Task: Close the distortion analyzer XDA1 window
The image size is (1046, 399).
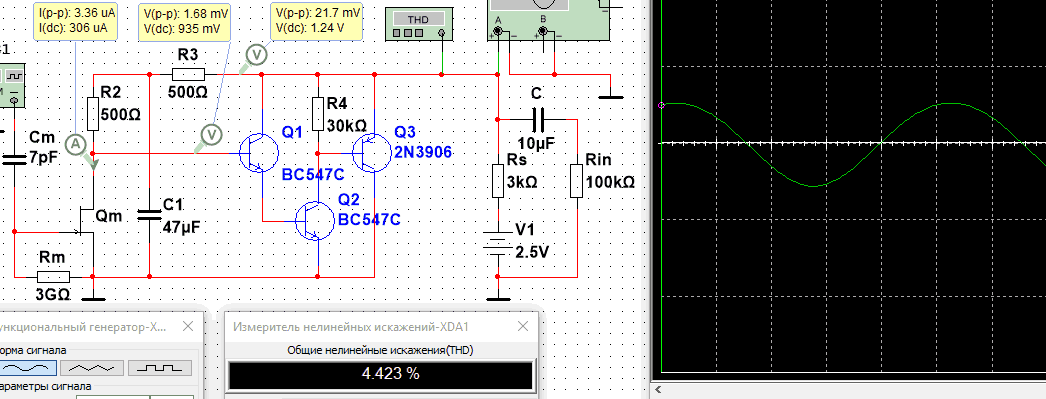Action: point(524,326)
